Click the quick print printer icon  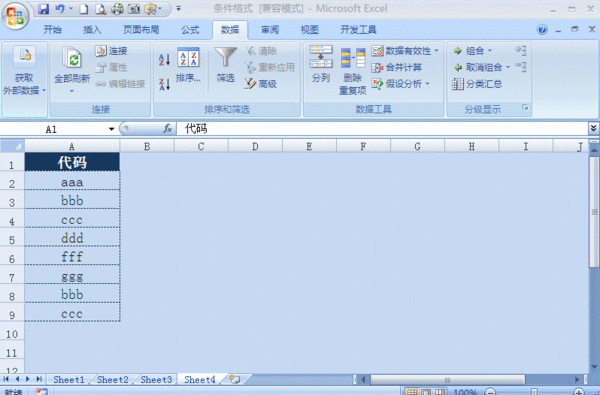click(117, 9)
